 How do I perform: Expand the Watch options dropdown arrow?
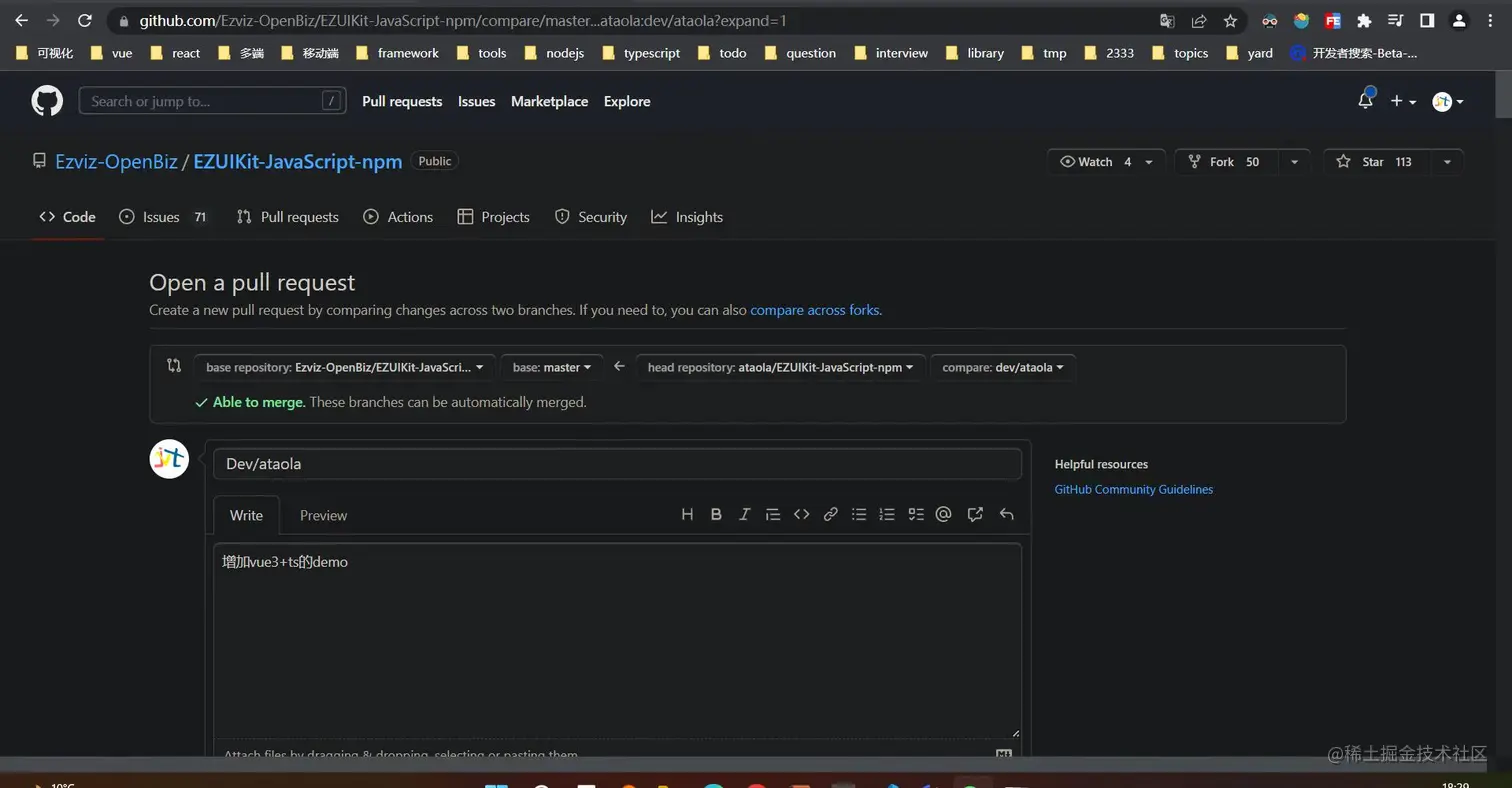click(x=1149, y=162)
